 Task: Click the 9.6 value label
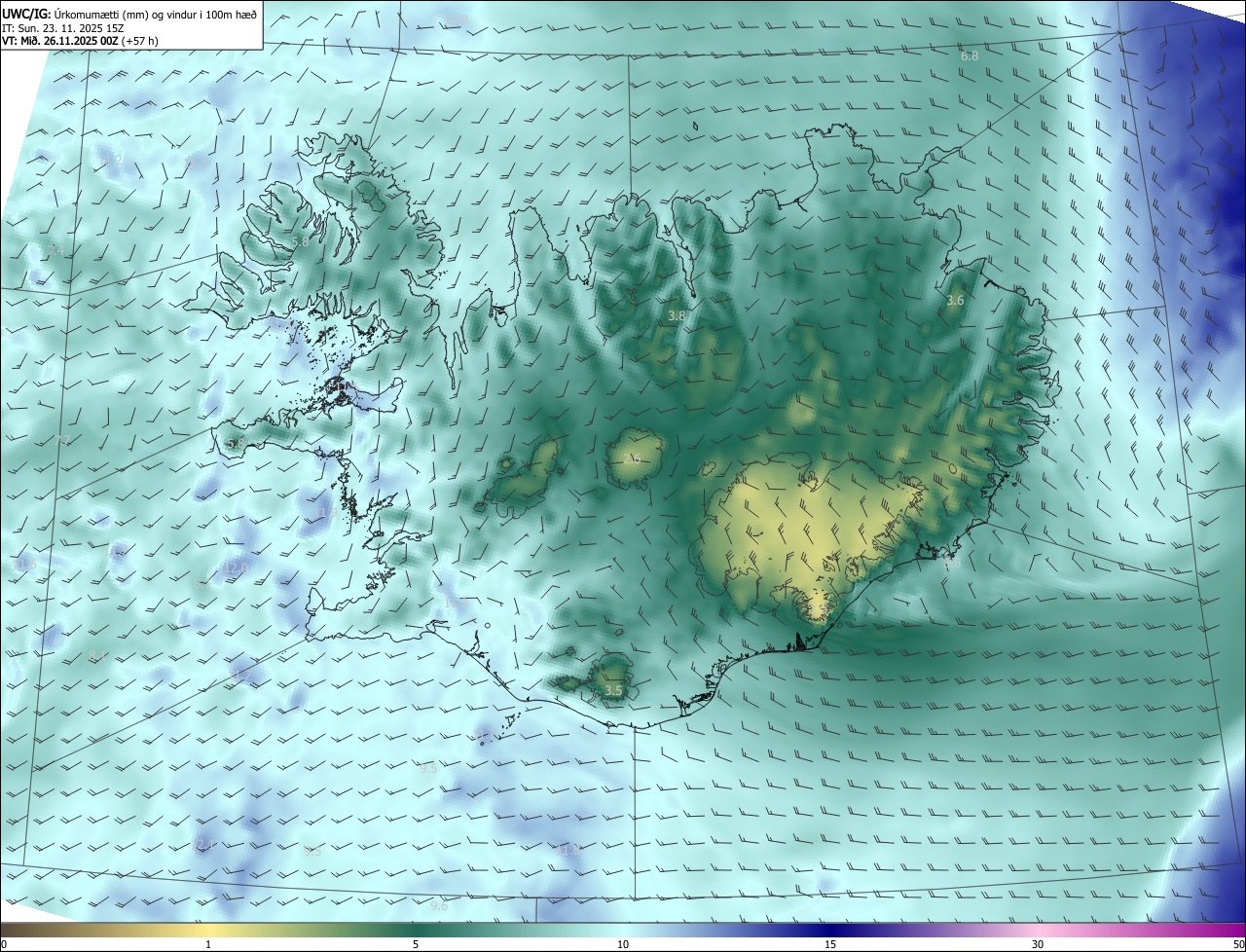click(439, 906)
